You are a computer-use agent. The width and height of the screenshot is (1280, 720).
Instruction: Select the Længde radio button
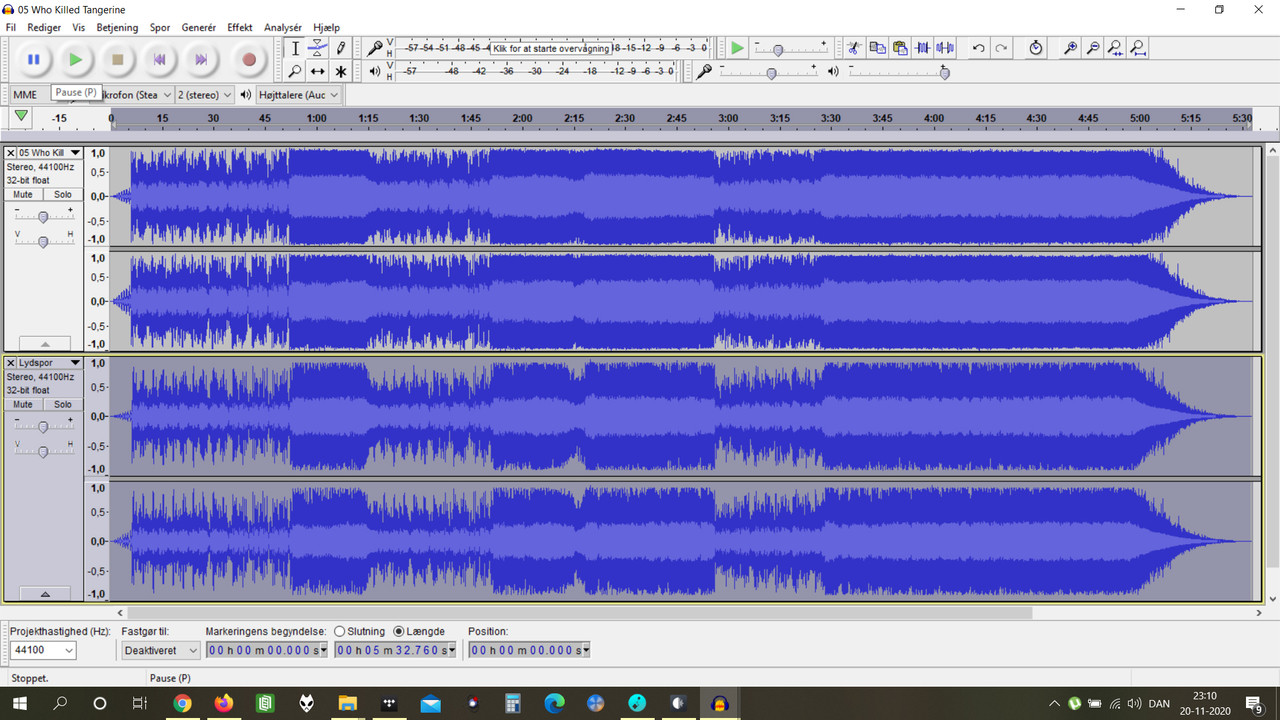point(399,632)
